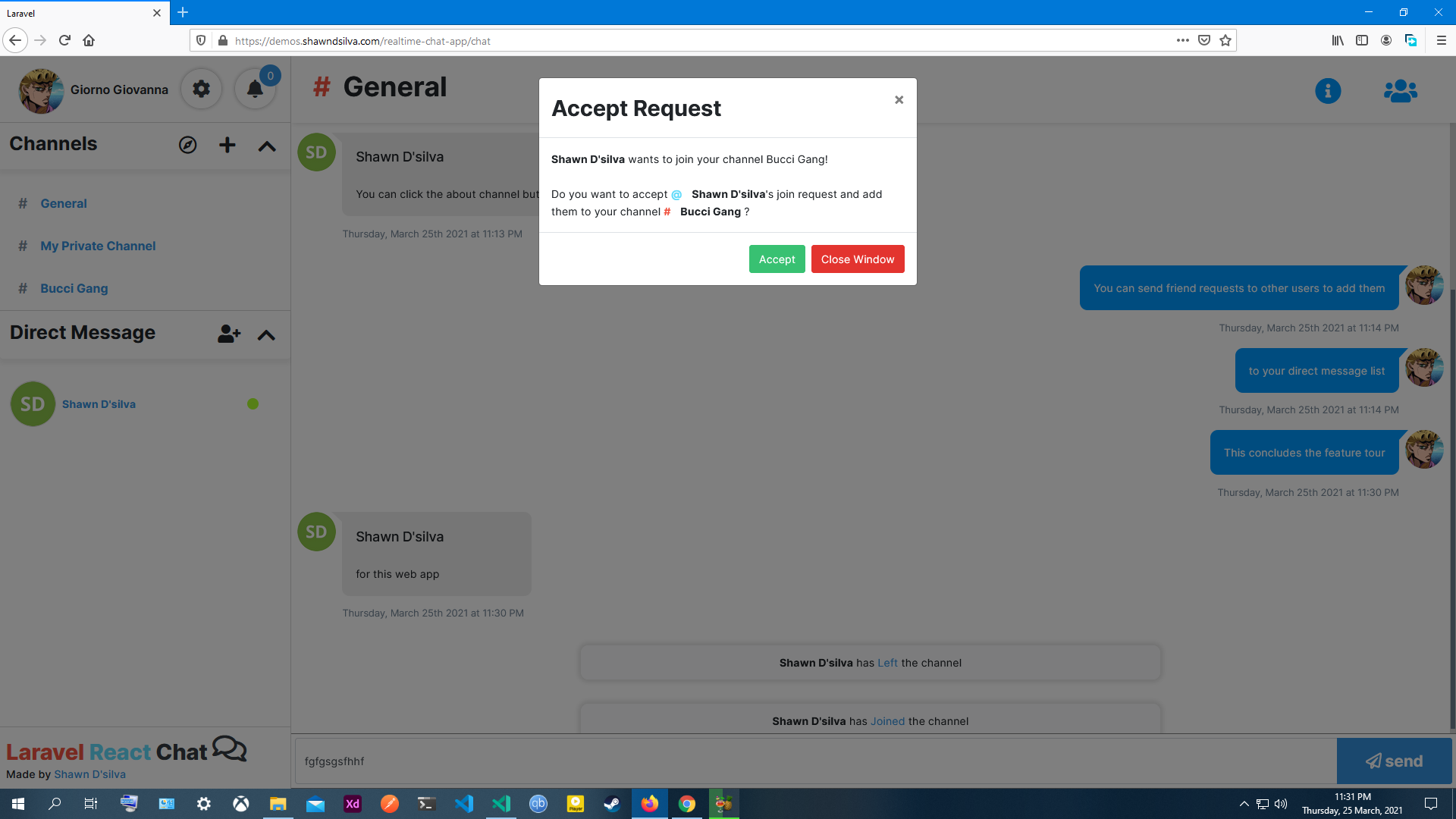Bookmark this page with star icon
Image resolution: width=1456 pixels, height=819 pixels.
click(1225, 41)
